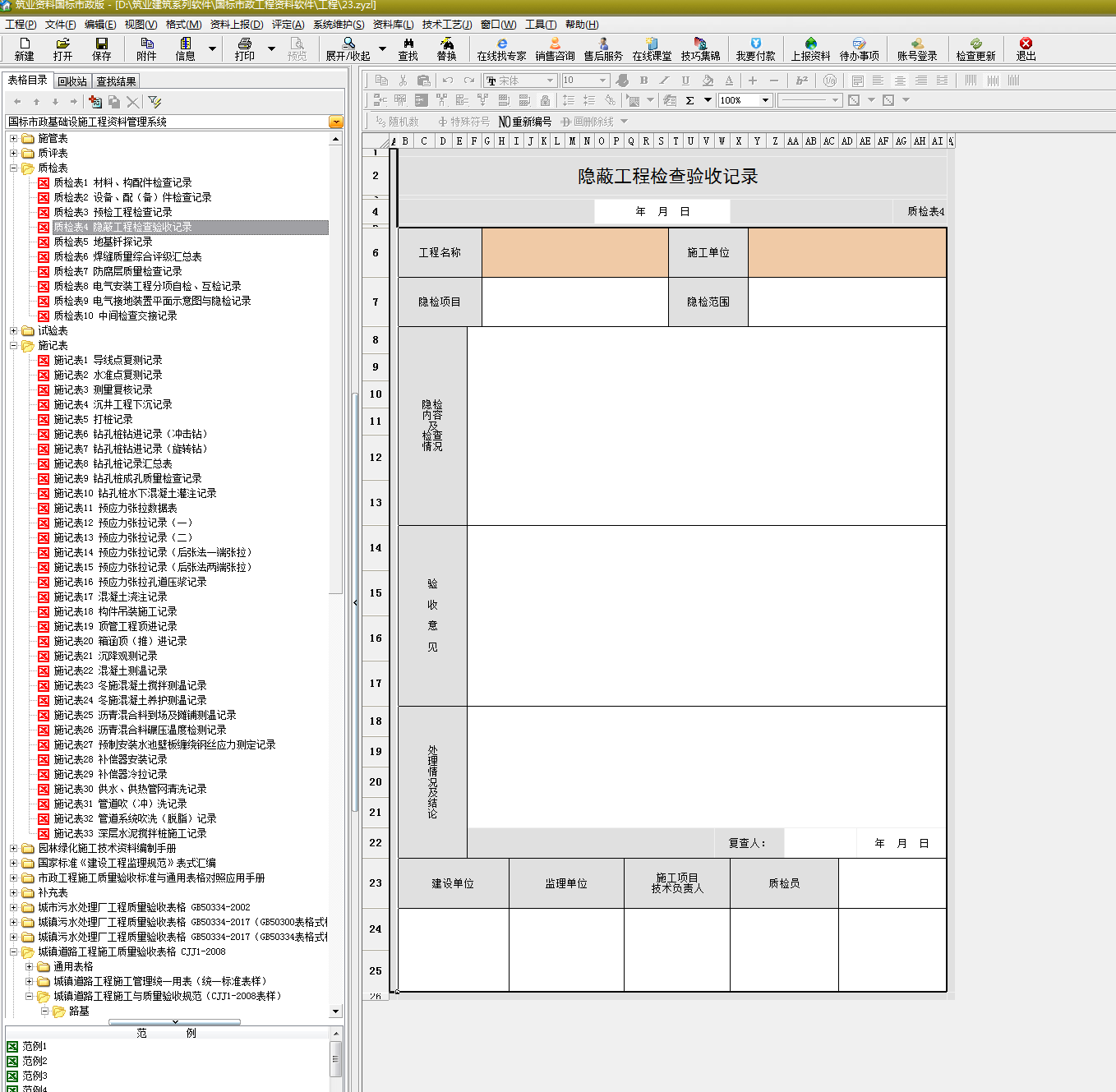
Task: Open the 工程(P) menu
Action: tap(21, 25)
